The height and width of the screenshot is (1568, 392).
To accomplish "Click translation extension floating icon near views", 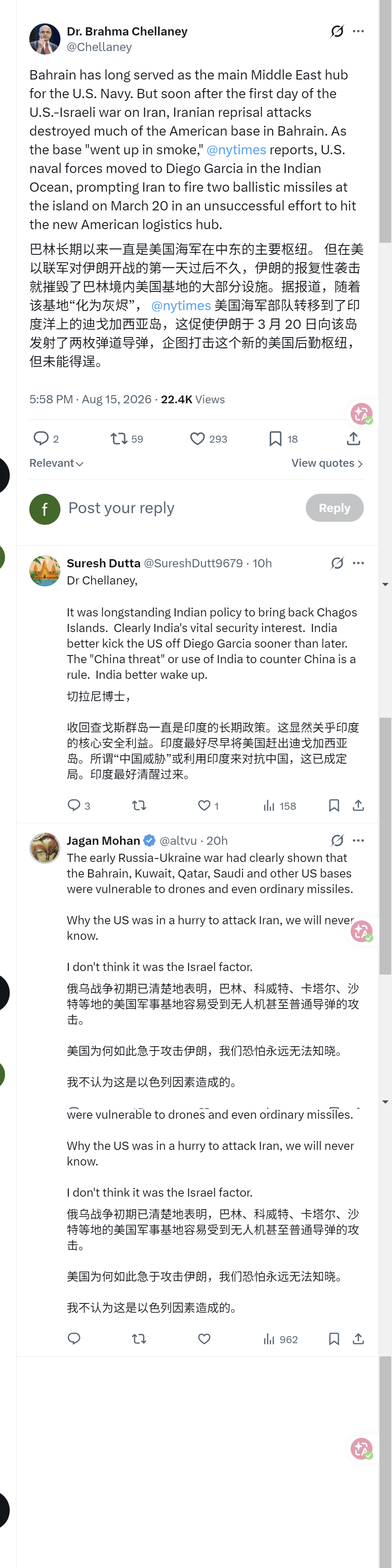I will click(362, 413).
